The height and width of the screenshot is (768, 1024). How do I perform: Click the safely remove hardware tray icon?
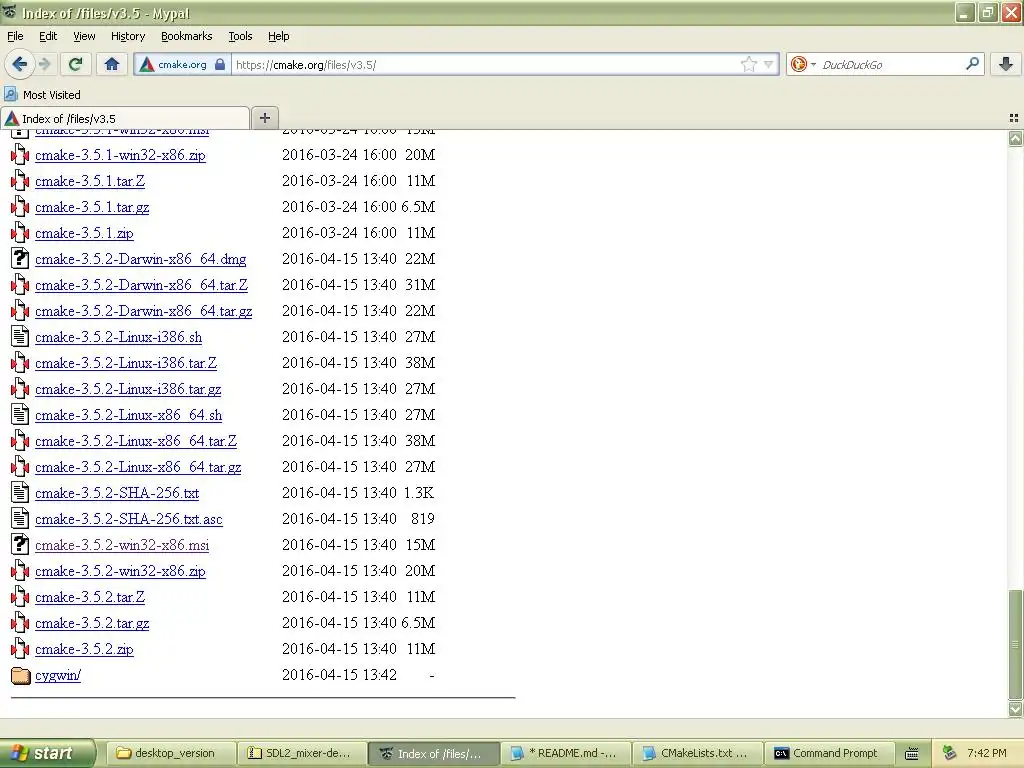coord(950,753)
